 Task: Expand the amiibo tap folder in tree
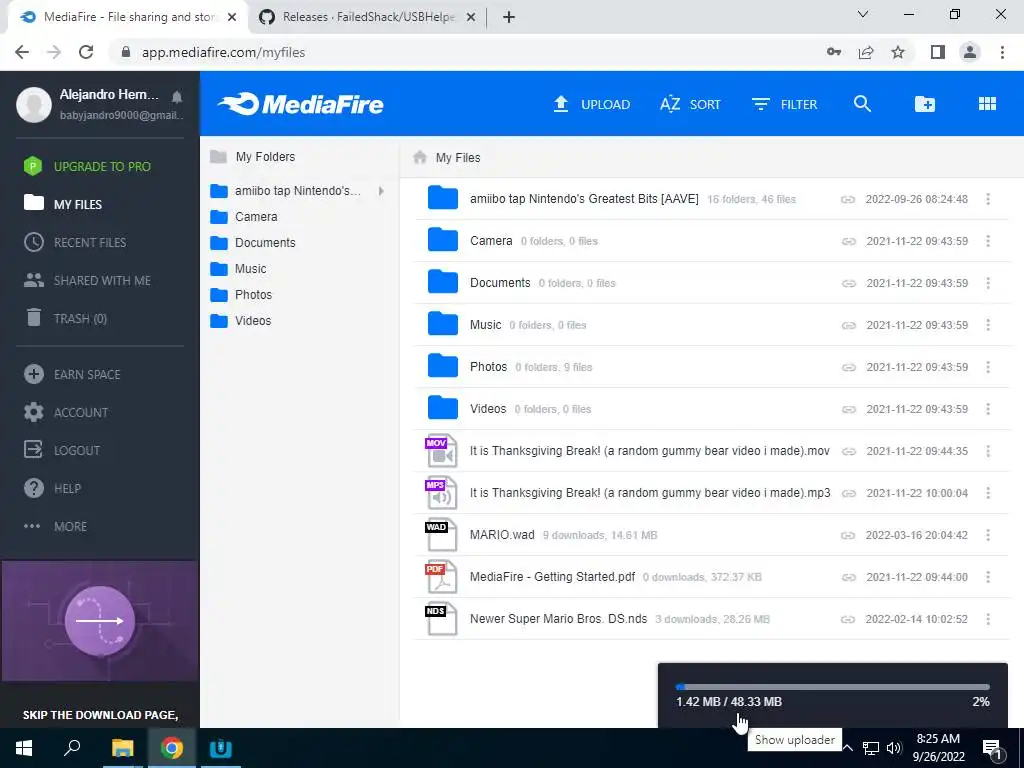pos(381,191)
